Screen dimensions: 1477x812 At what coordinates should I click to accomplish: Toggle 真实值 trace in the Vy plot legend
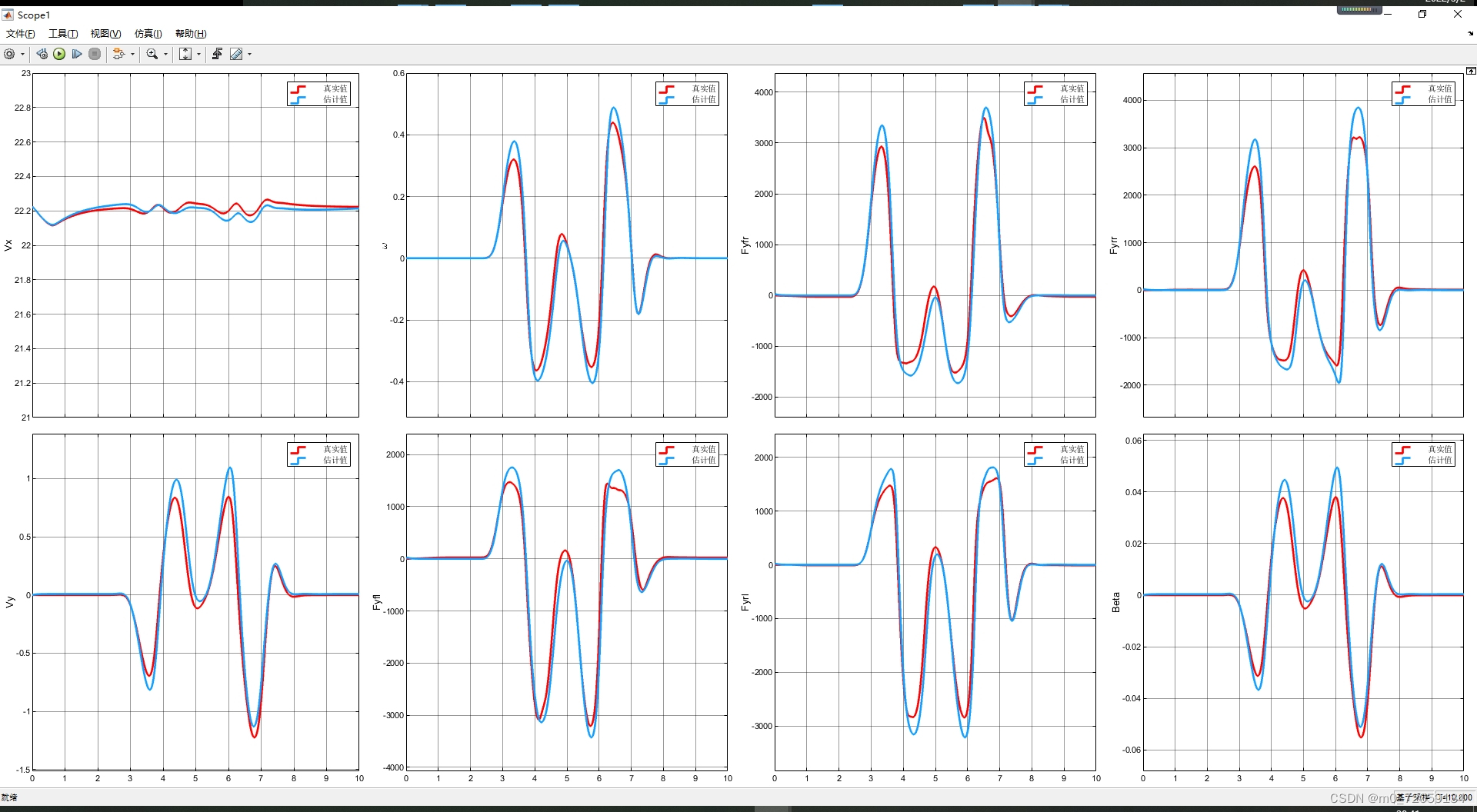pyautogui.click(x=335, y=449)
